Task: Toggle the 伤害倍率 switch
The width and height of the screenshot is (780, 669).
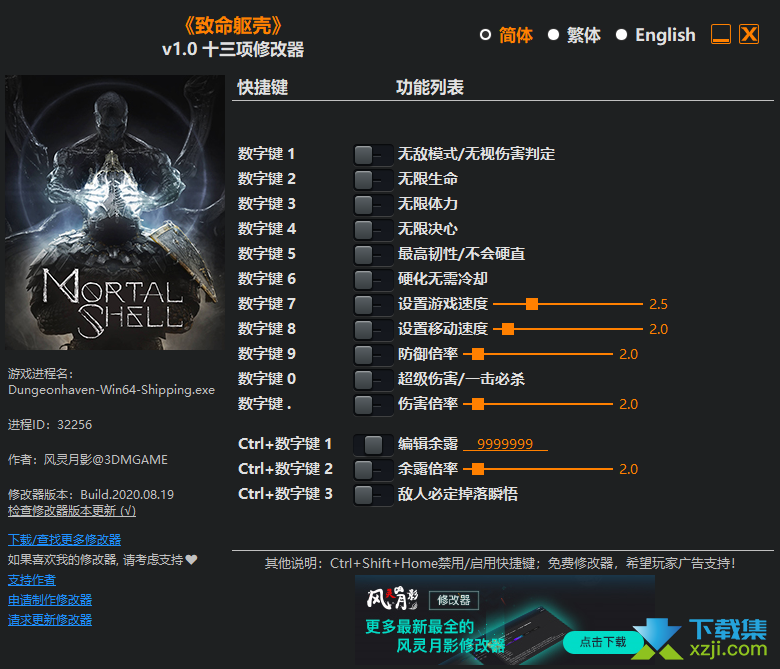Action: (373, 405)
